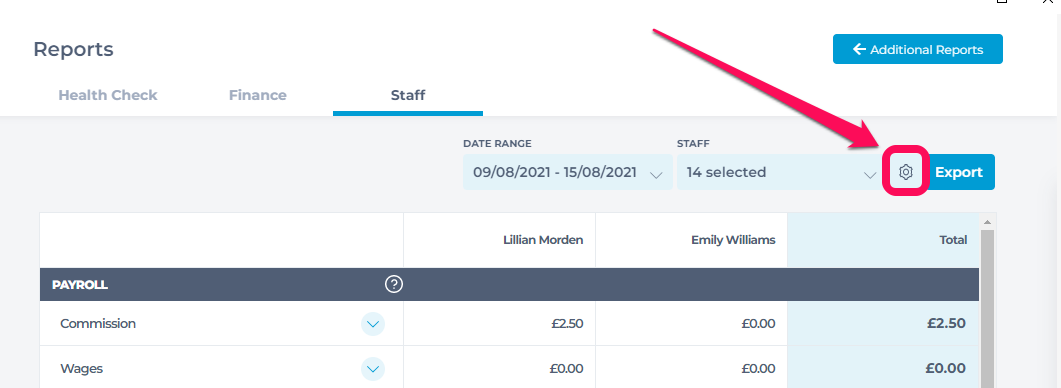The width and height of the screenshot is (1061, 388).
Task: Click the scrollbar up arrow
Action: (987, 222)
